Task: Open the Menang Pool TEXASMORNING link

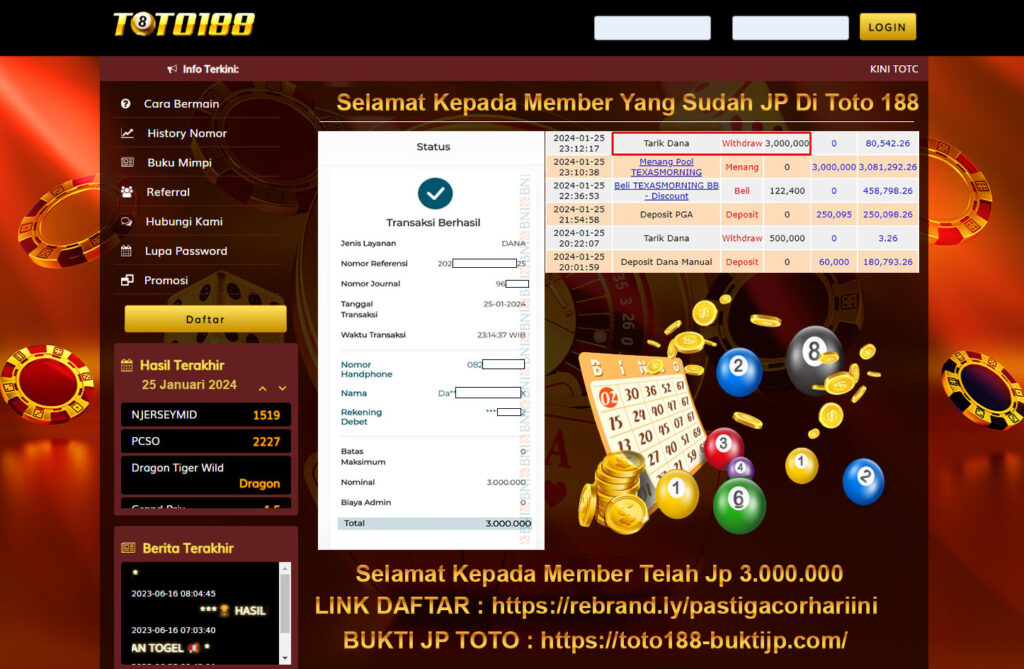Action: tap(666, 167)
